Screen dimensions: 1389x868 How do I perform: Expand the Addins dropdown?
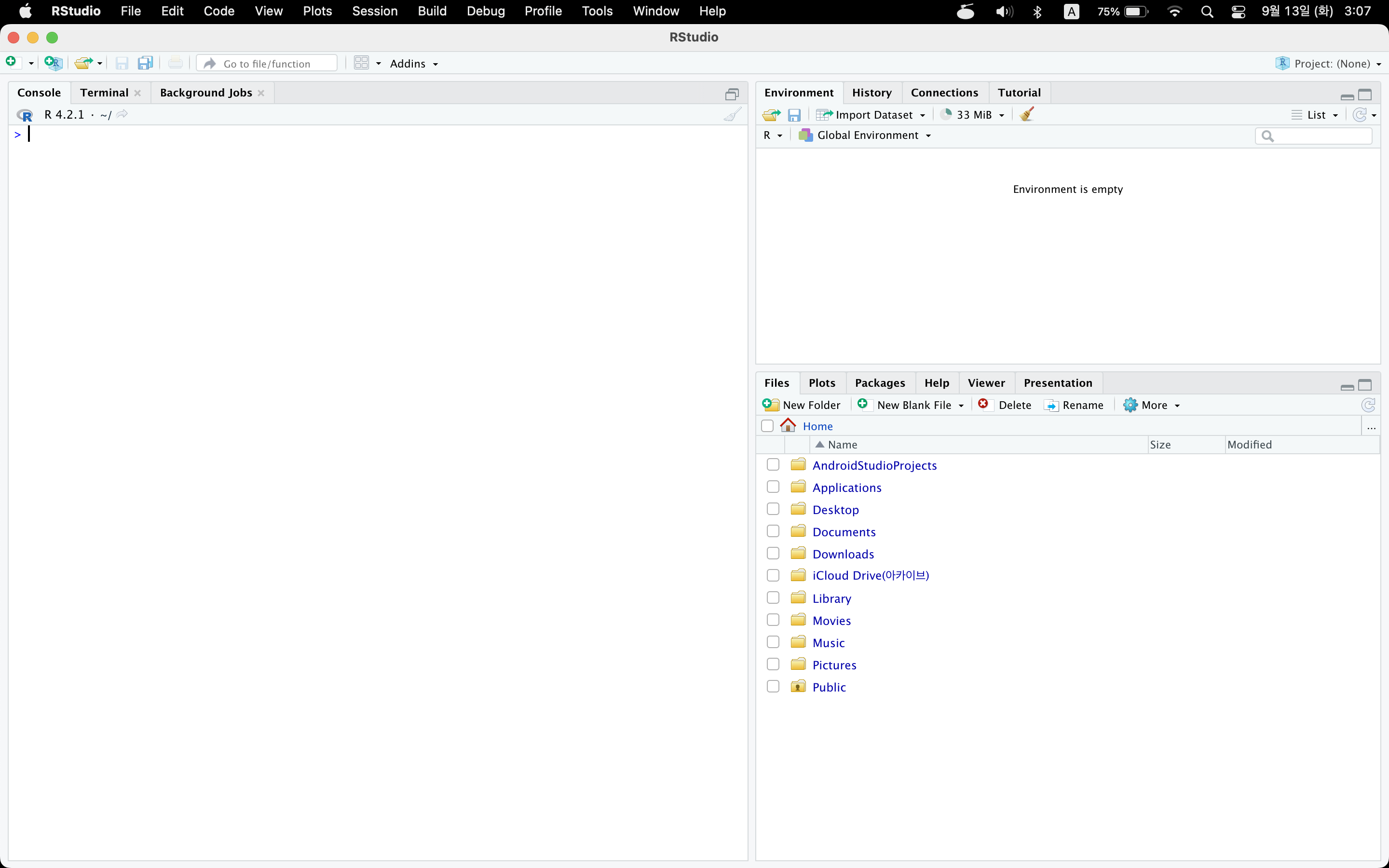pyautogui.click(x=414, y=64)
